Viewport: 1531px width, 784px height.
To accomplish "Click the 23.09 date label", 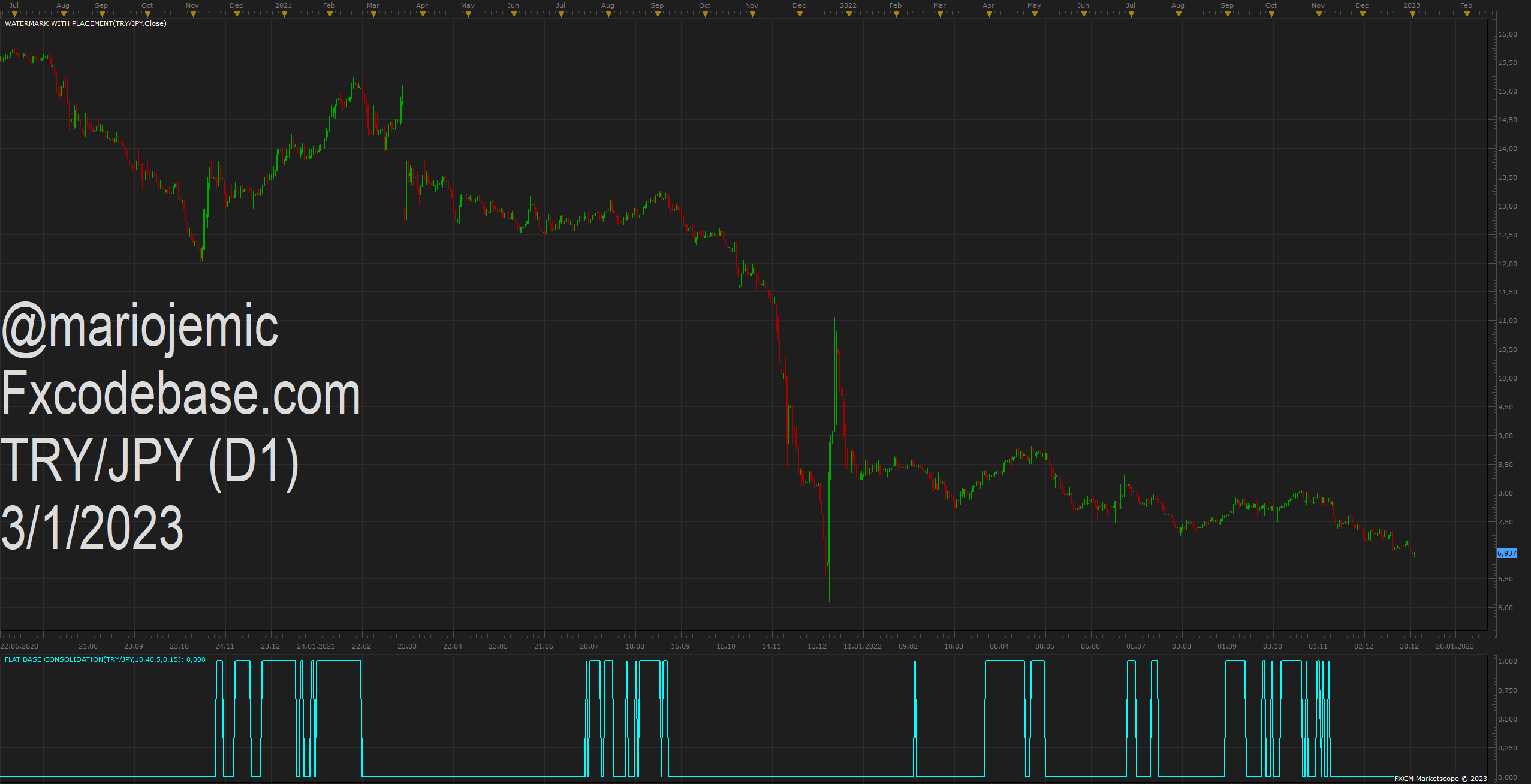I will 134,646.
